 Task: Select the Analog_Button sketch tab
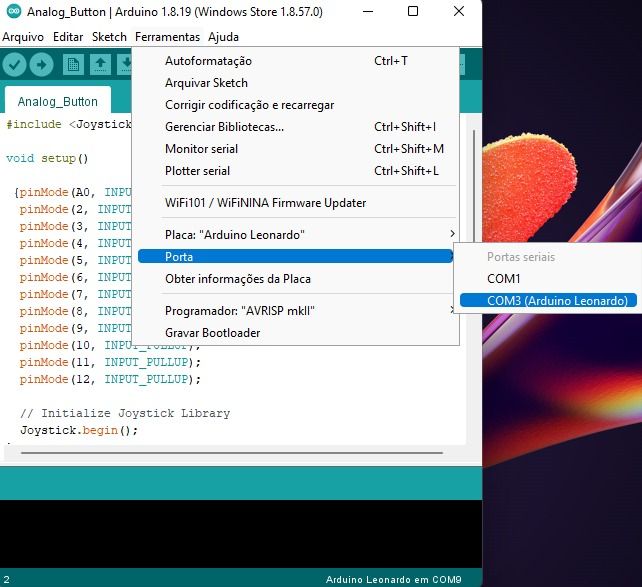point(58,101)
